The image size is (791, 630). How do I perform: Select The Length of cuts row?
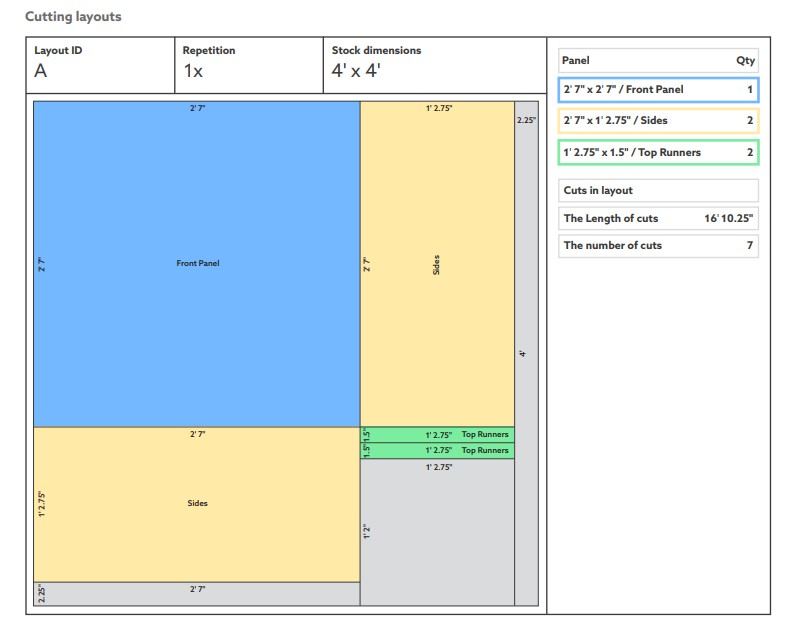click(x=658, y=218)
